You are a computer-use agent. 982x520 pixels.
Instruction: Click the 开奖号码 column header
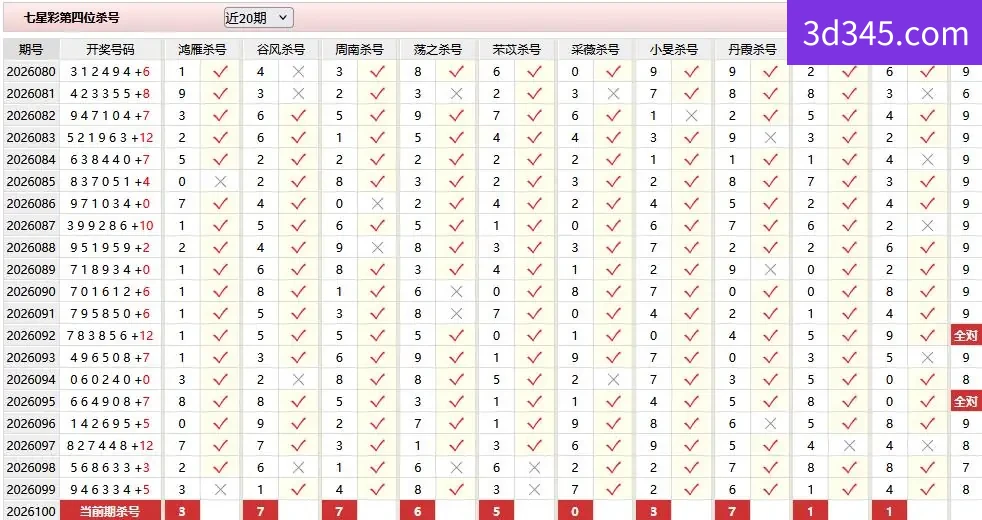tap(110, 49)
